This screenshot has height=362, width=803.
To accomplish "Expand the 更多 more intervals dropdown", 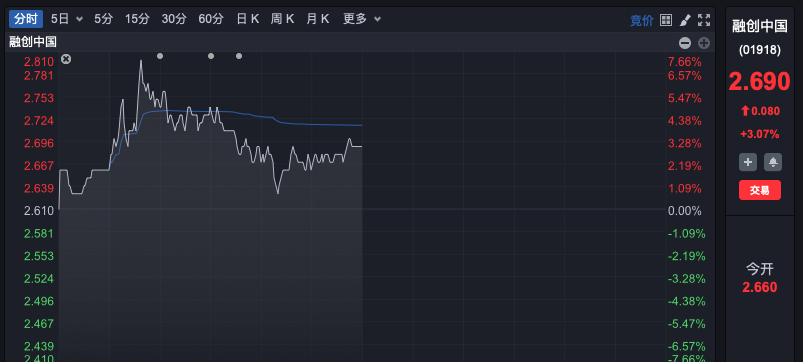I will pyautogui.click(x=362, y=19).
